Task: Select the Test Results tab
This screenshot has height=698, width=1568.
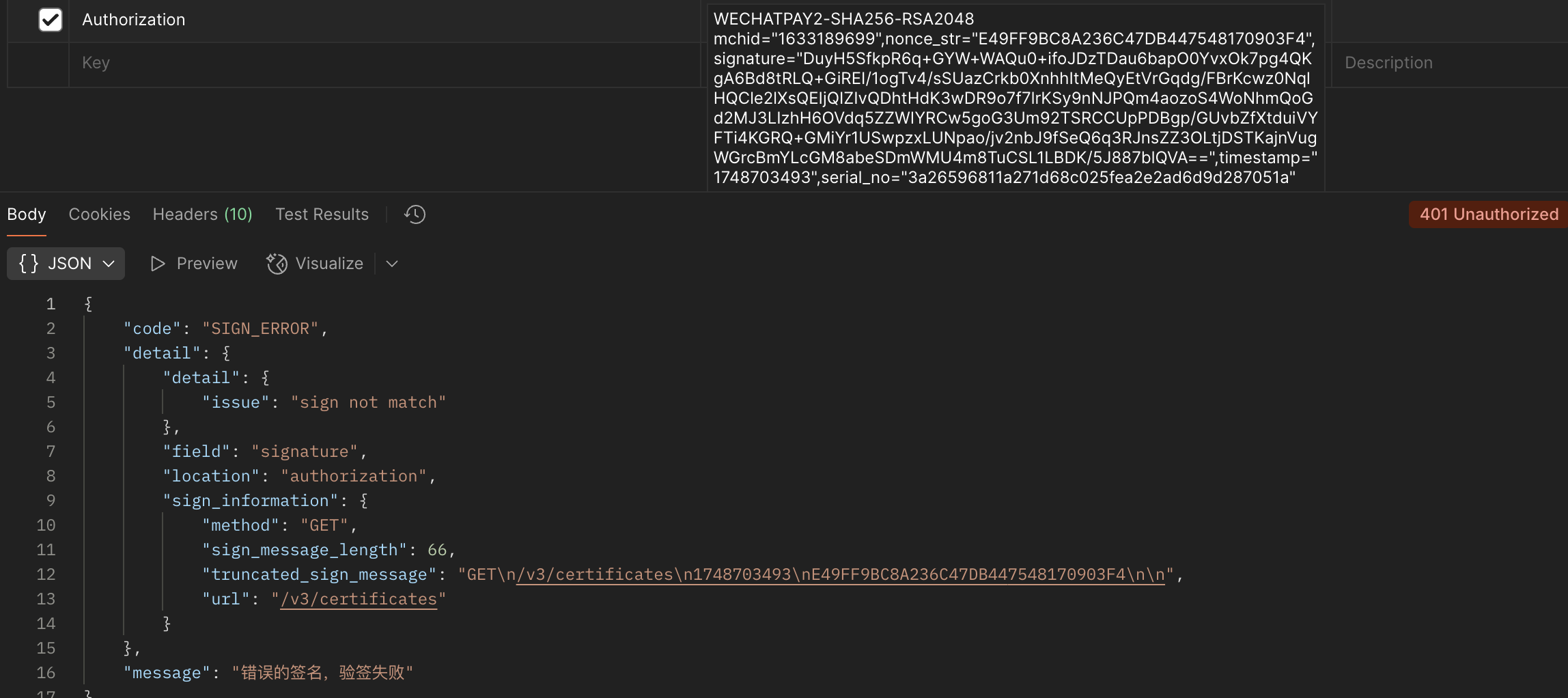Action: tap(322, 214)
